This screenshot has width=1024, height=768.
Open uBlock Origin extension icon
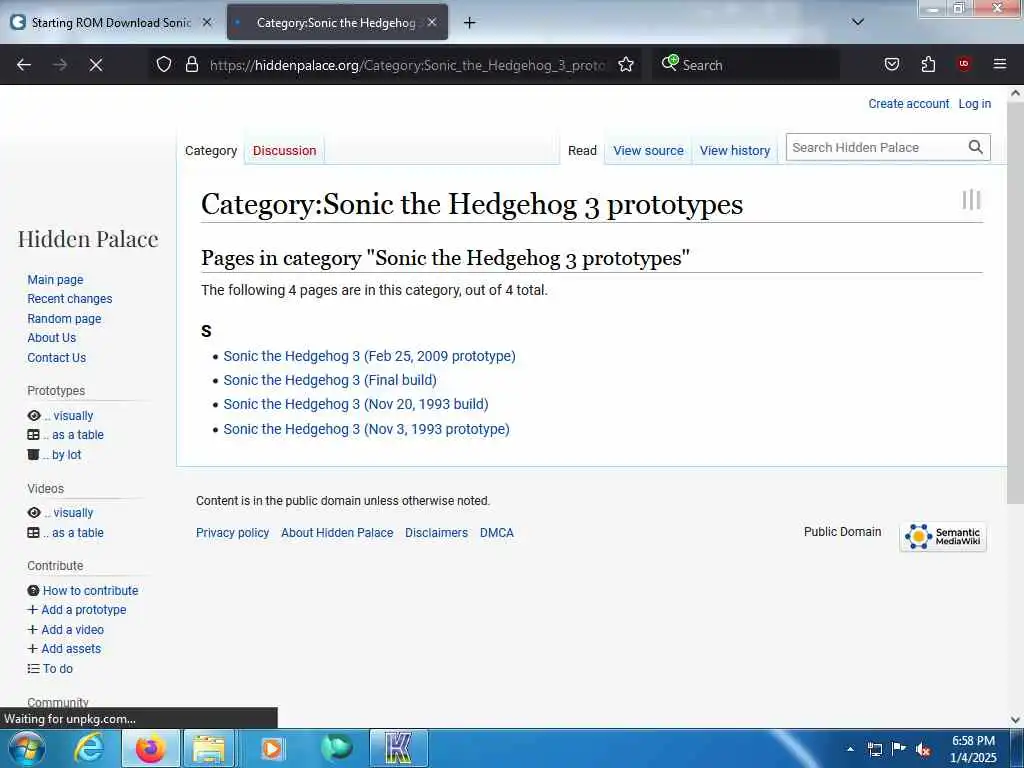click(x=964, y=64)
